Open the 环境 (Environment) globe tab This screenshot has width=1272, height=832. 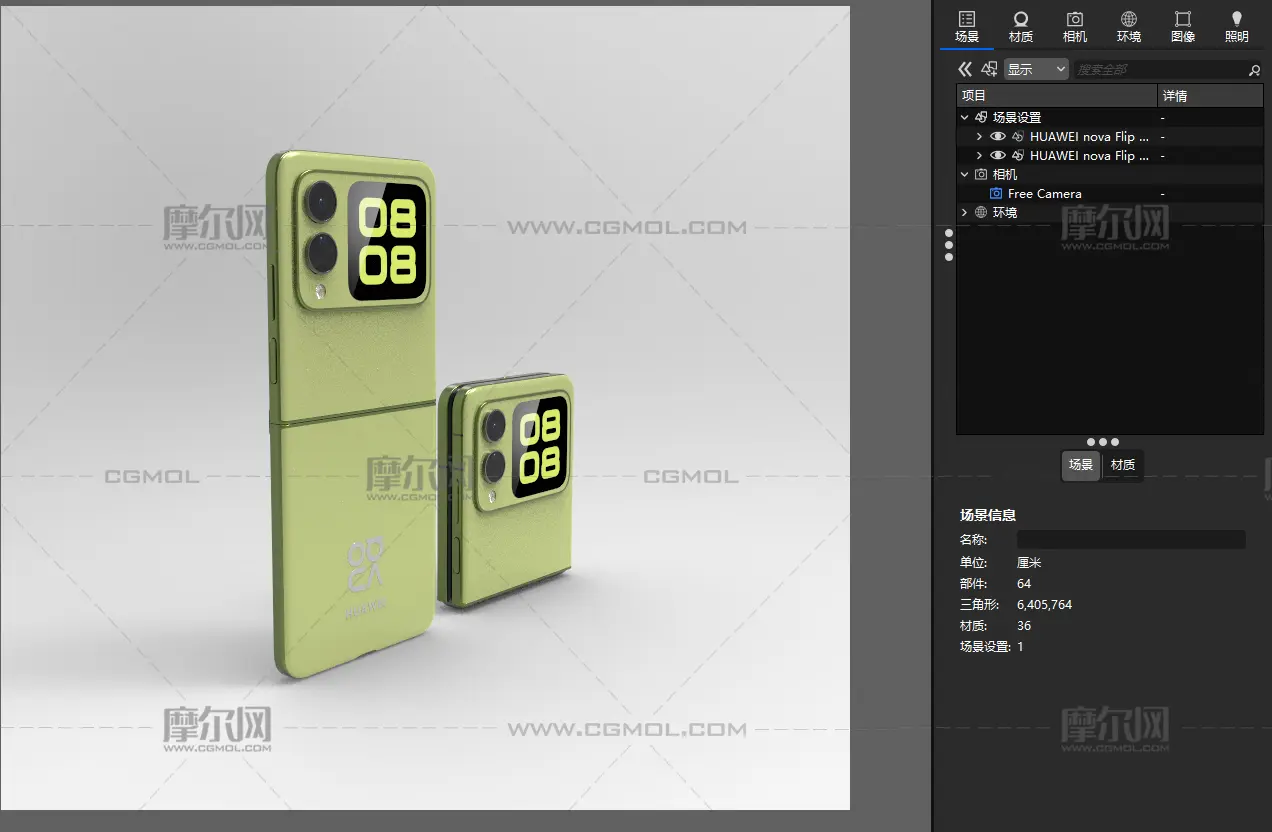1129,26
